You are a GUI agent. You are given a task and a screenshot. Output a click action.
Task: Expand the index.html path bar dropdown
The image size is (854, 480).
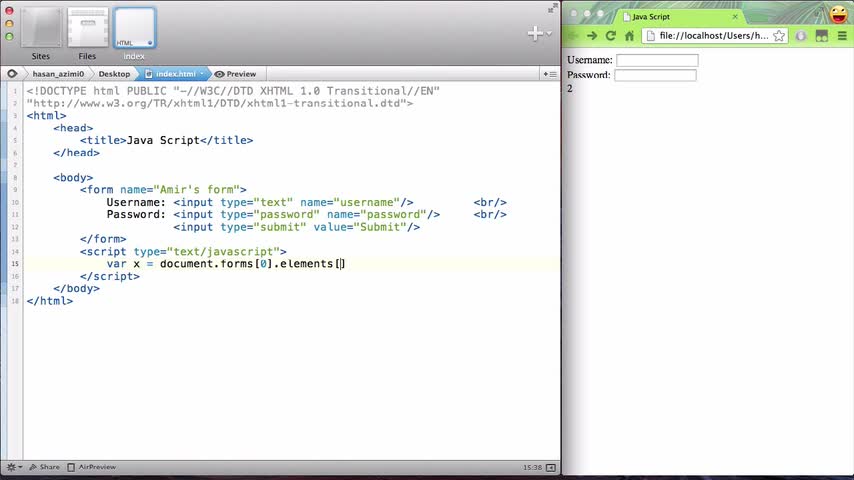(202, 74)
